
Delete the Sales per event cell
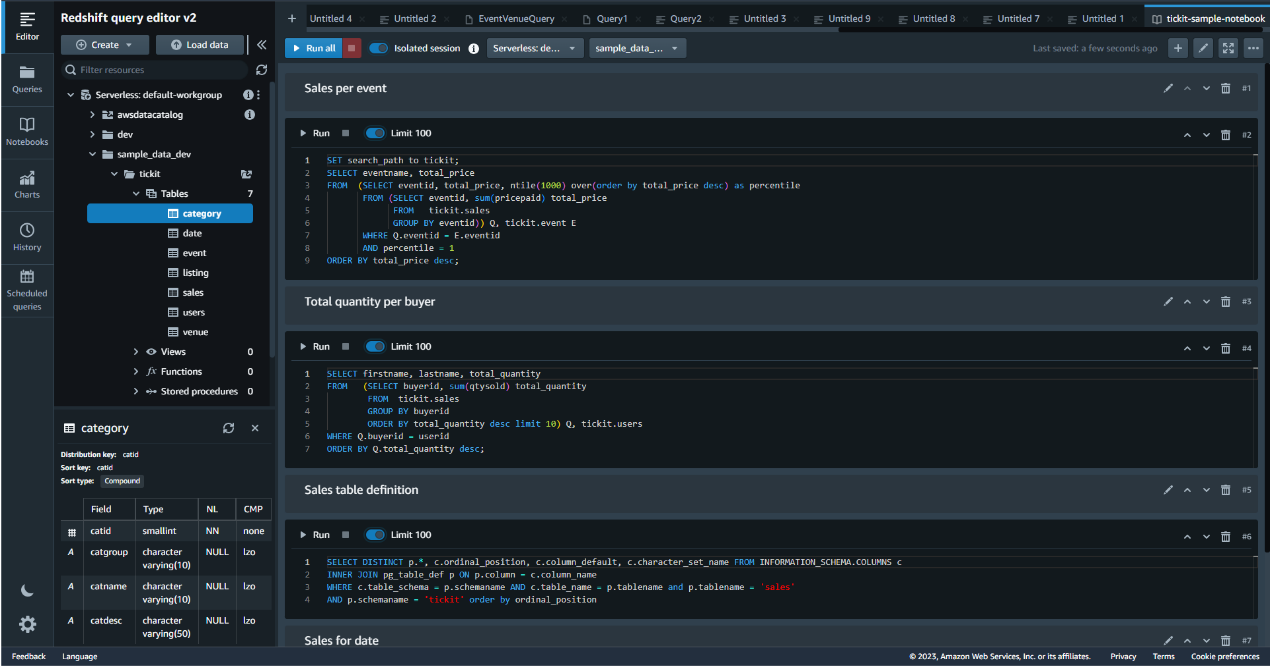[1226, 89]
